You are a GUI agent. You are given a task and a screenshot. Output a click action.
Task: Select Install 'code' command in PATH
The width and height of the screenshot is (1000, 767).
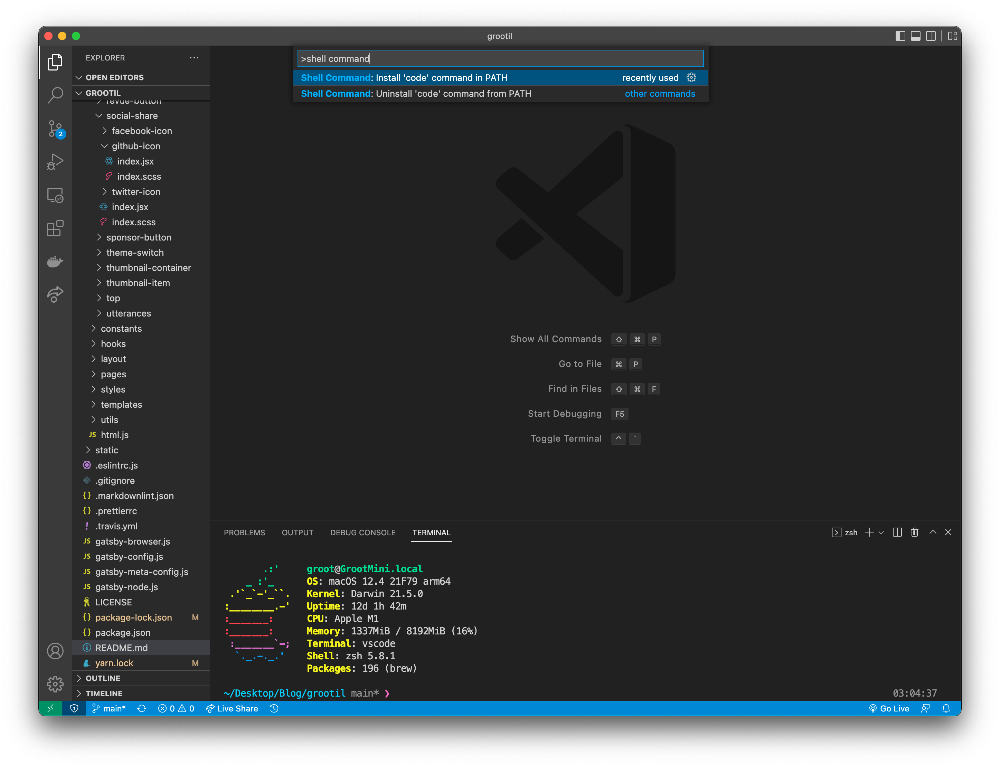point(501,78)
